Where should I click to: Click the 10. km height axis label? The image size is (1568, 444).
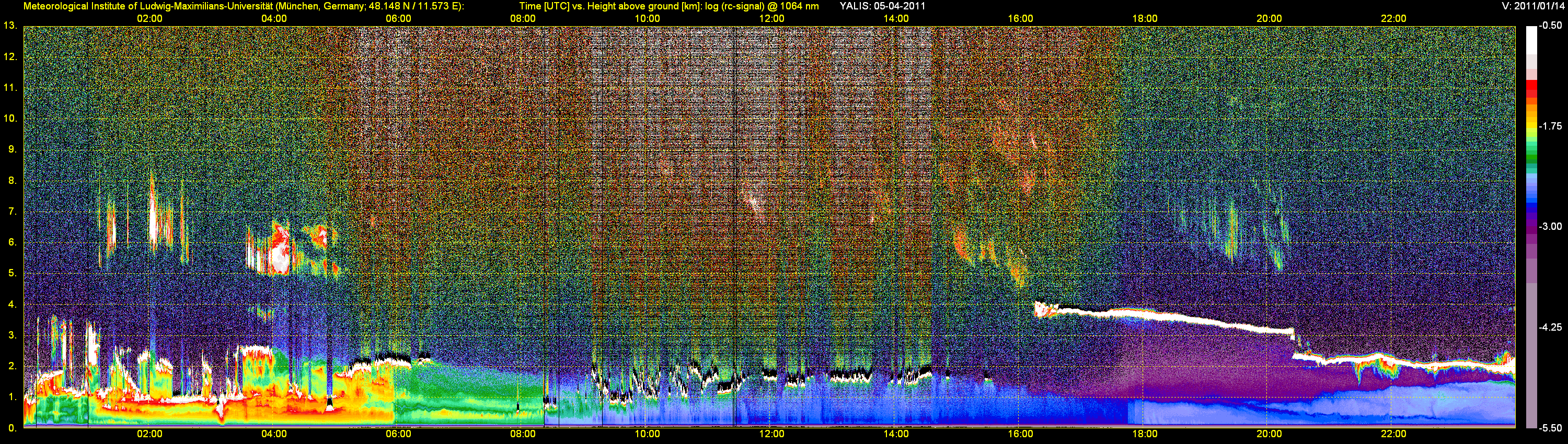click(10, 118)
